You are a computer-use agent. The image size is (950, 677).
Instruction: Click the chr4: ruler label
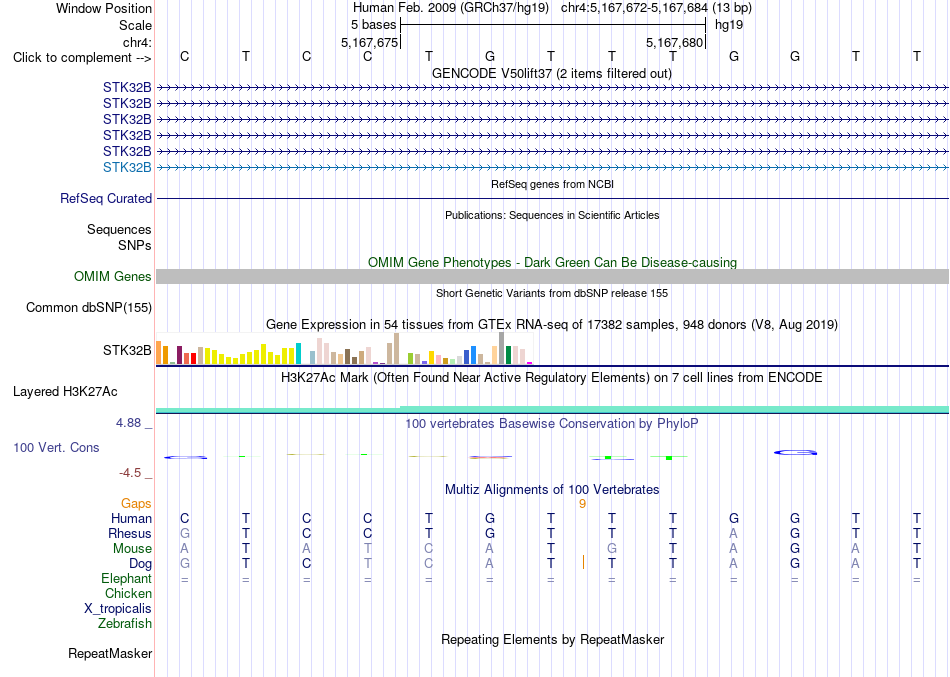pyautogui.click(x=137, y=42)
